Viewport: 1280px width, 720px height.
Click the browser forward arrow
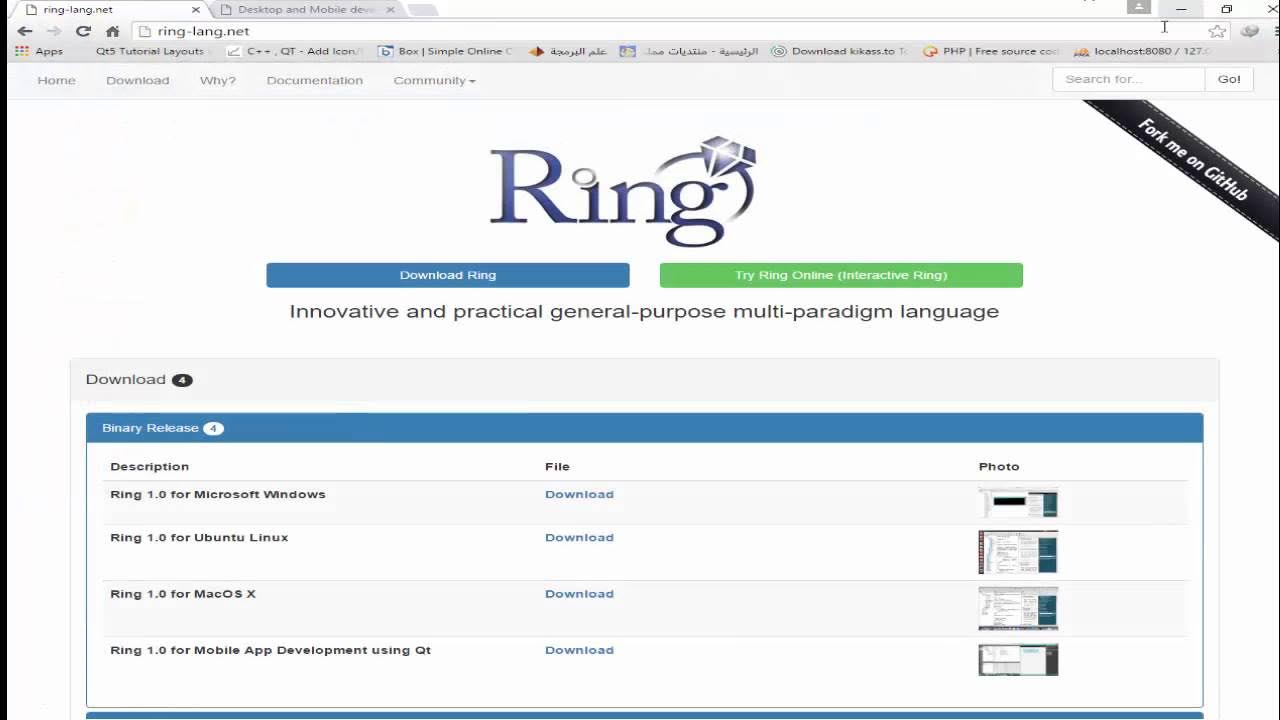tap(54, 31)
